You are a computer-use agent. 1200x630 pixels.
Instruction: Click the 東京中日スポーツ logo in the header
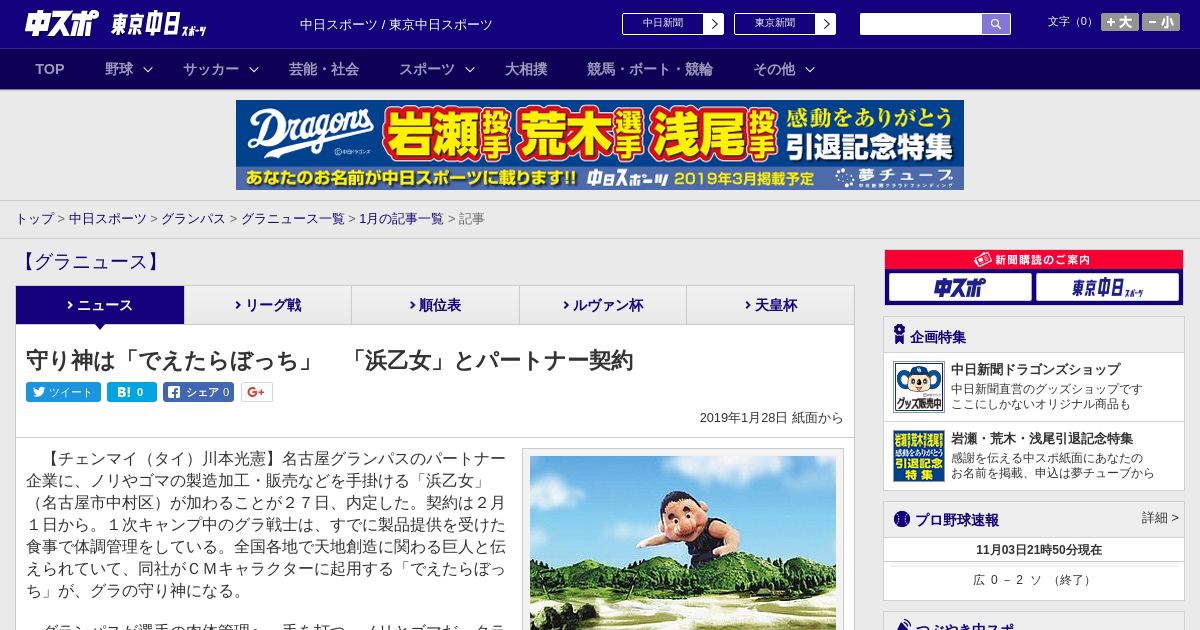(x=159, y=24)
